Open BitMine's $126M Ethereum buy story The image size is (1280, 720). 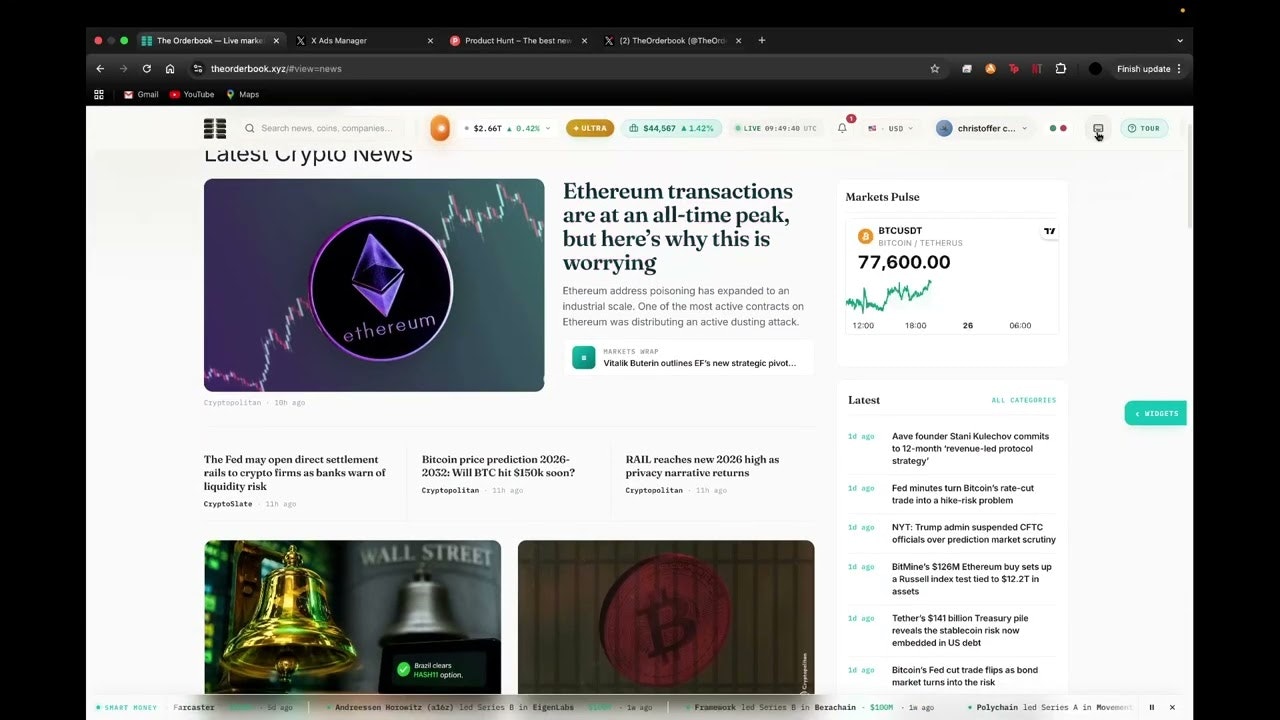pos(972,579)
